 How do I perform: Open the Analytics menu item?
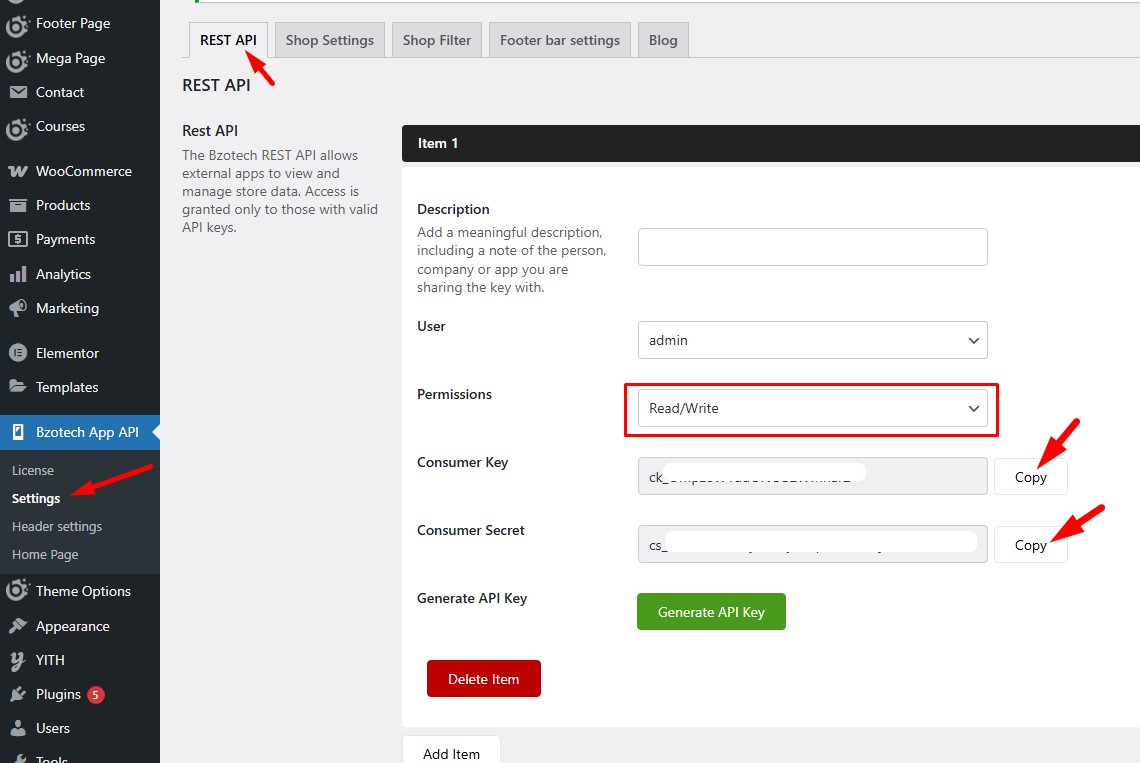tap(80, 274)
